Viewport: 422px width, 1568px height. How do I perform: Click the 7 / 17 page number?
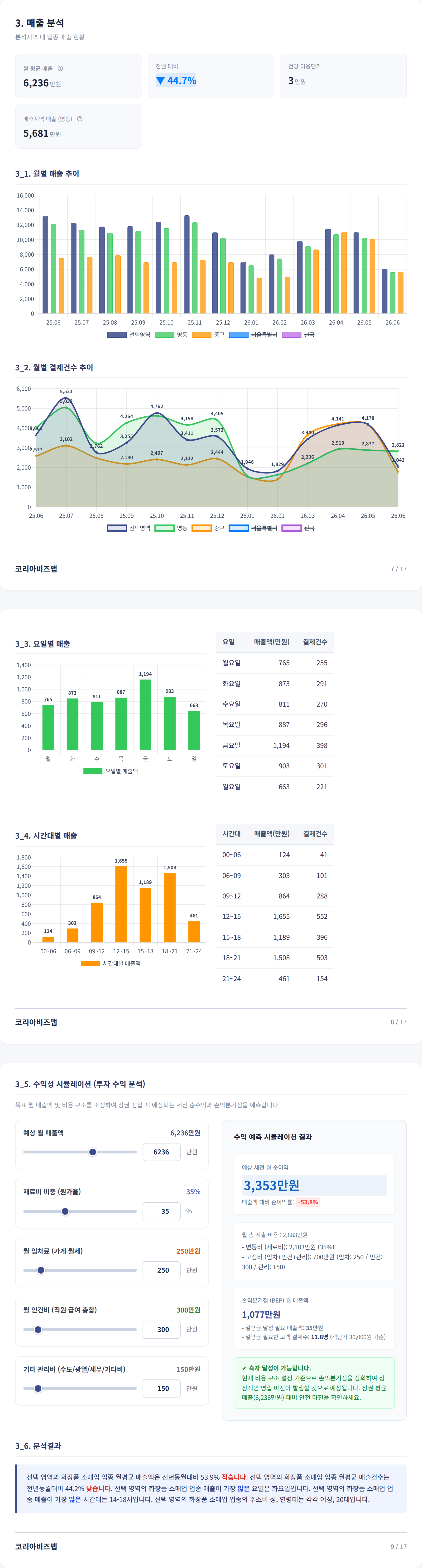(x=398, y=569)
